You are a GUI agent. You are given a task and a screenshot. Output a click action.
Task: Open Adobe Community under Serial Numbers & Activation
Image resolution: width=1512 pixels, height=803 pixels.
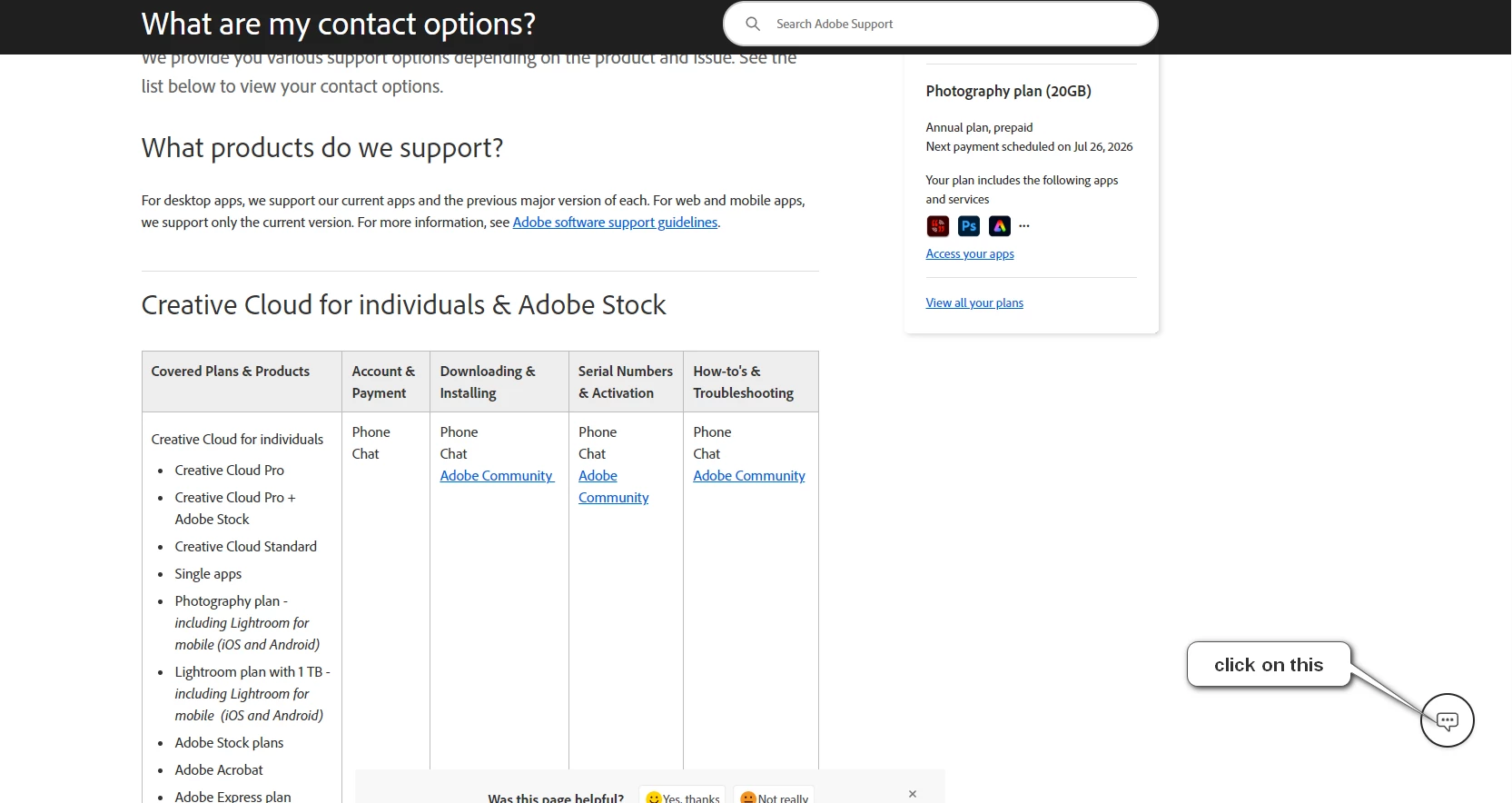(x=613, y=487)
